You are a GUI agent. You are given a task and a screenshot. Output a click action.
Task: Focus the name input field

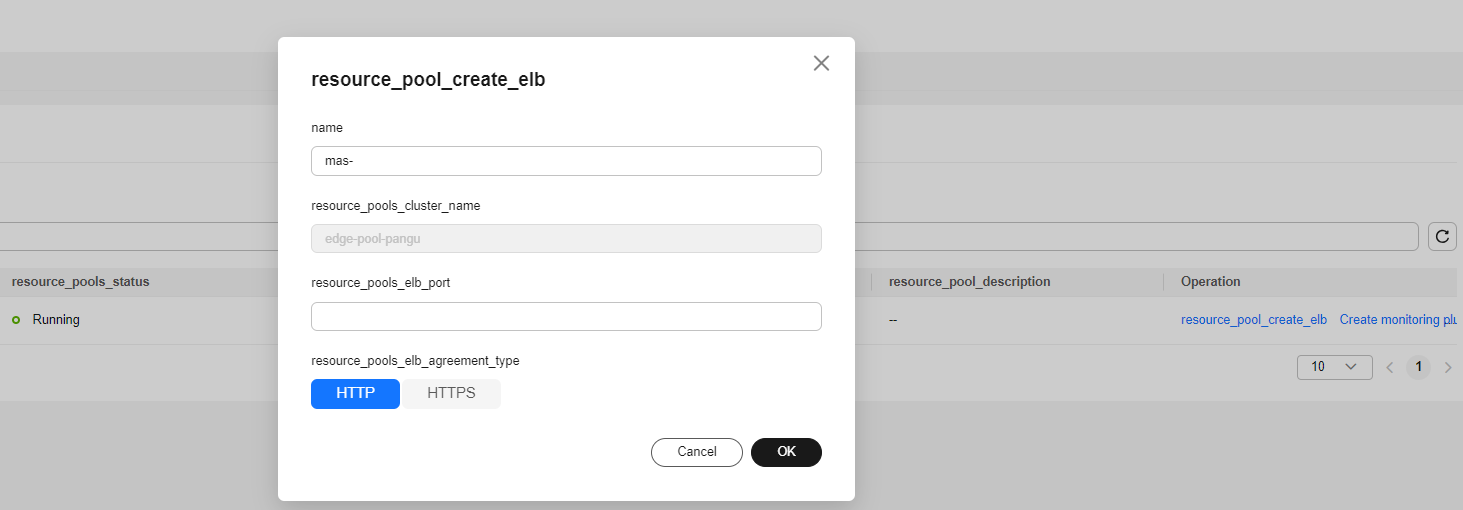566,161
